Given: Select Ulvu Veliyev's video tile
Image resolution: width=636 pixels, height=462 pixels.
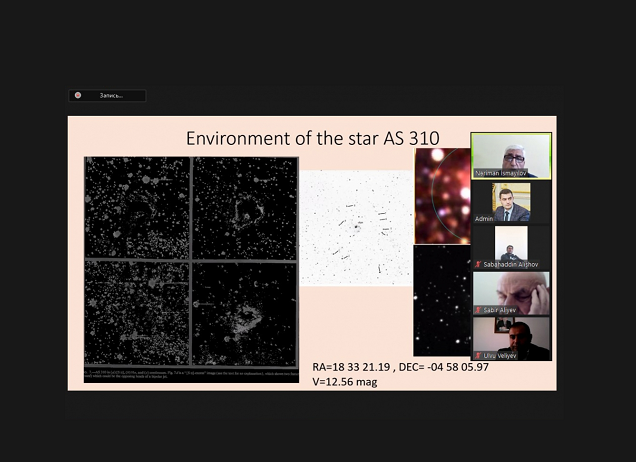Looking at the screenshot, I should click(511, 337).
